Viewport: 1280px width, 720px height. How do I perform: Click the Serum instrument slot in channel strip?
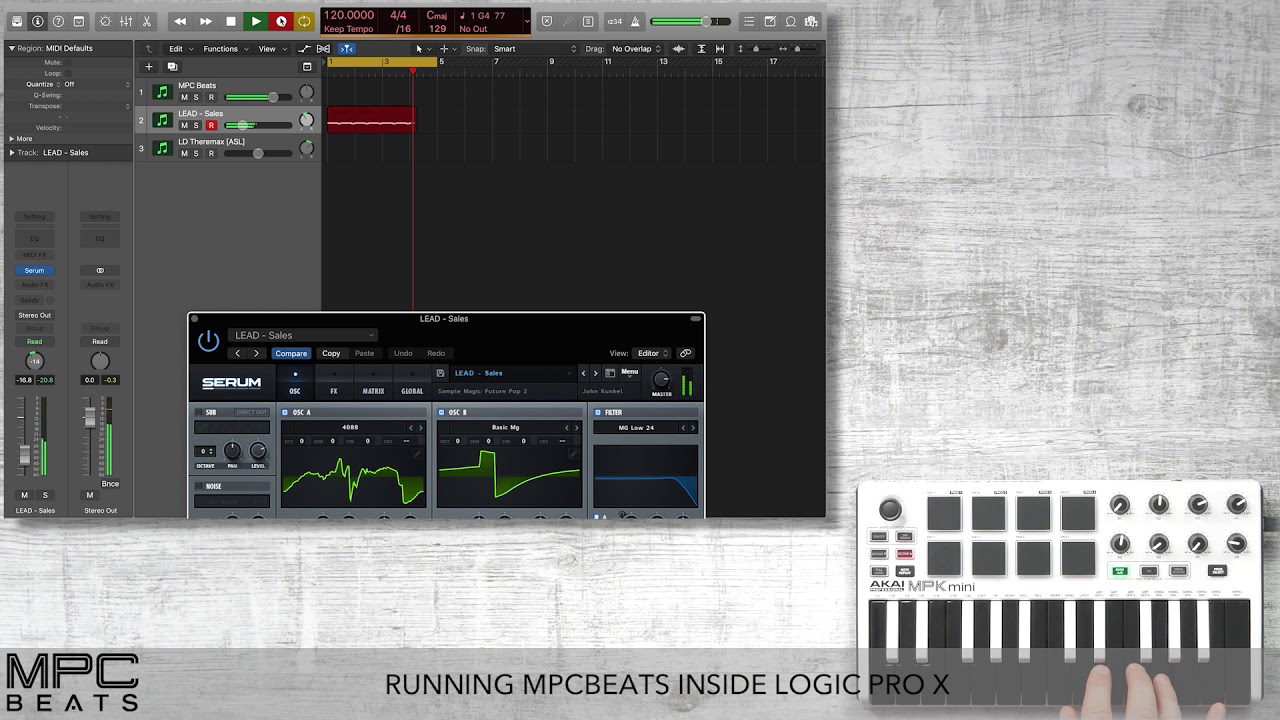coord(35,271)
